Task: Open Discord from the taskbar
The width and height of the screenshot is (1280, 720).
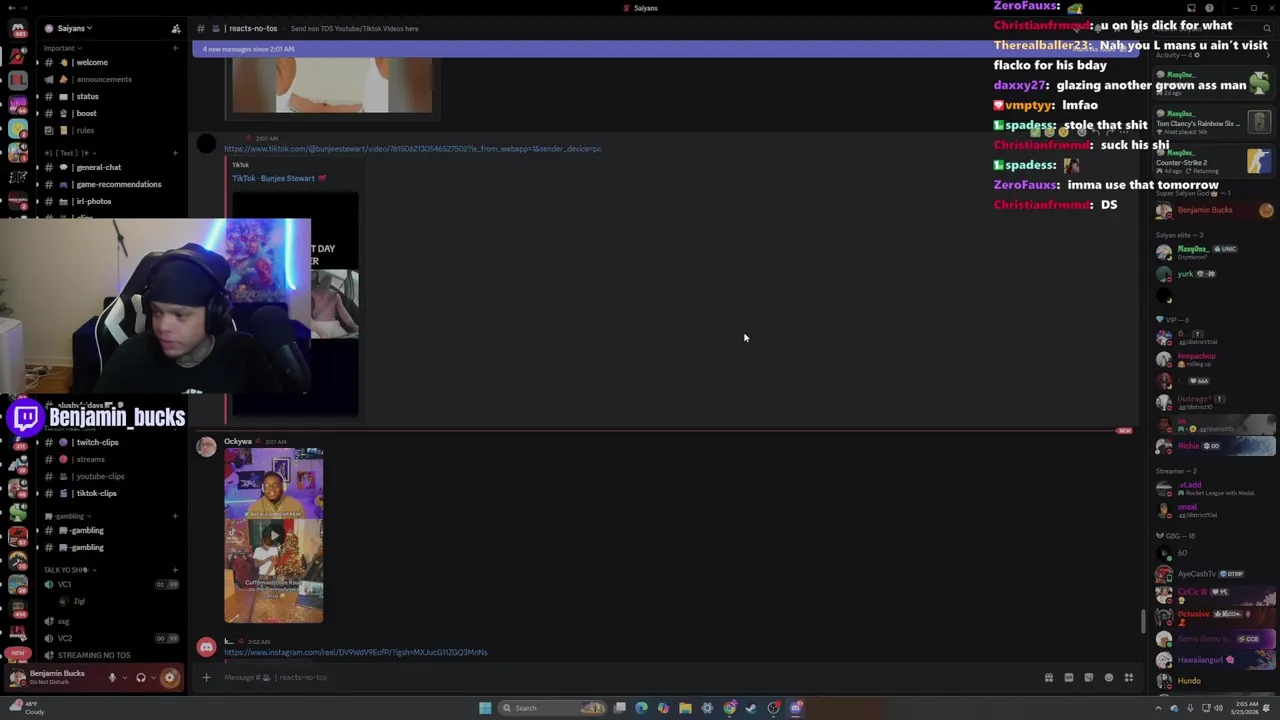Action: (x=796, y=708)
